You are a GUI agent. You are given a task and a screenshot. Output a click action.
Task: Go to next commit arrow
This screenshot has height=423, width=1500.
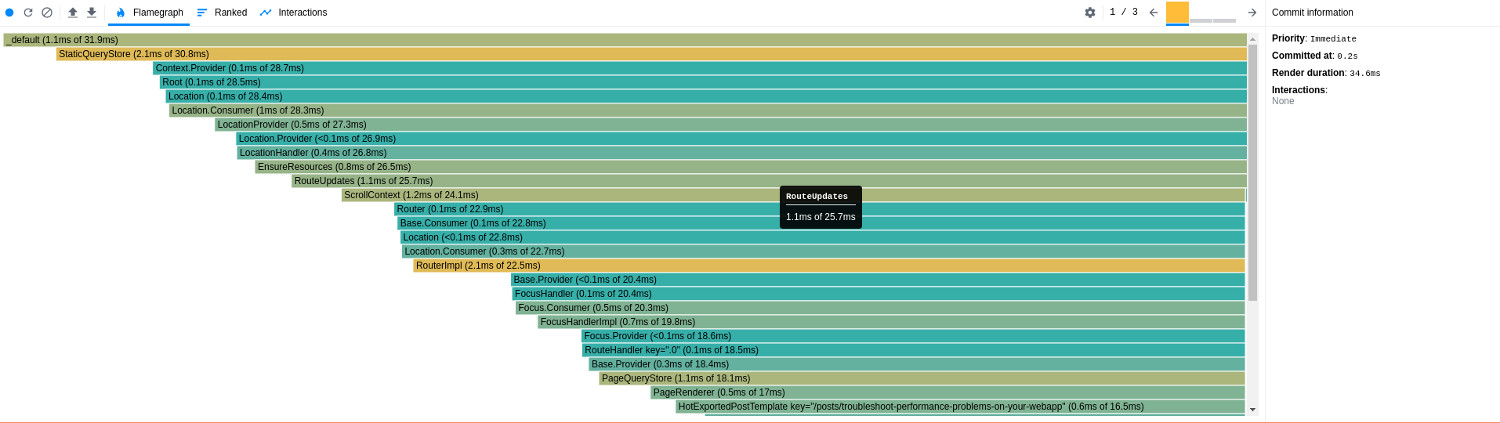1251,12
